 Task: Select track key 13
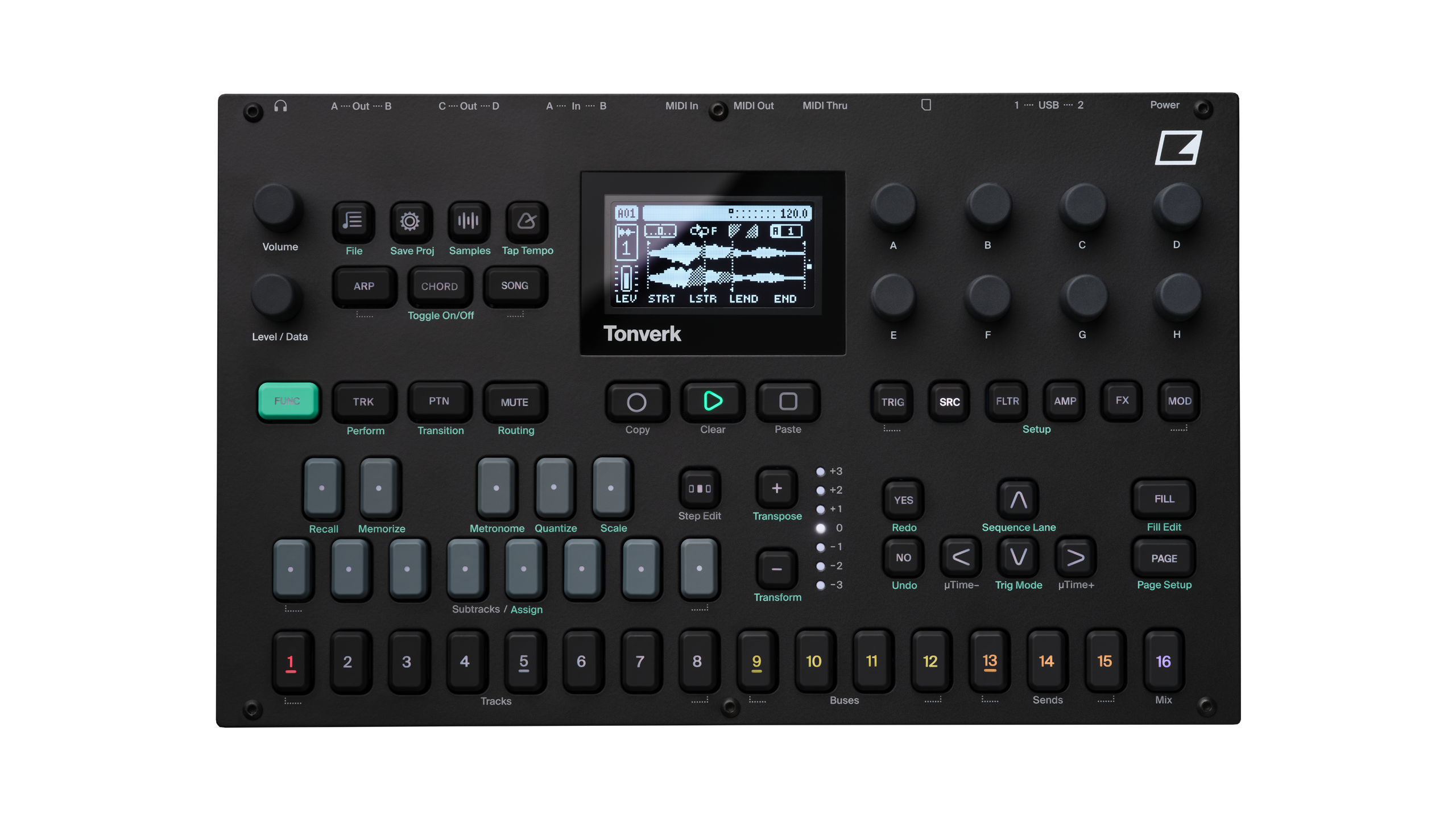[x=989, y=661]
